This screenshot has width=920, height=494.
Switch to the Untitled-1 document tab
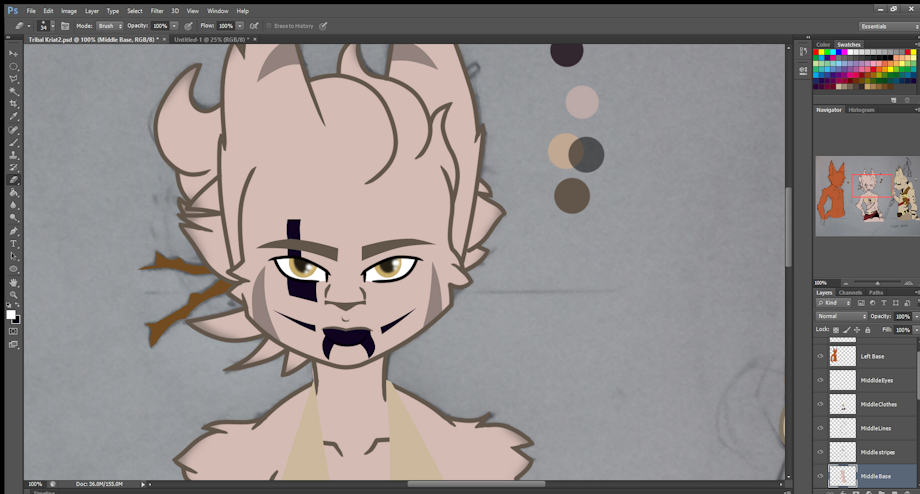[211, 39]
